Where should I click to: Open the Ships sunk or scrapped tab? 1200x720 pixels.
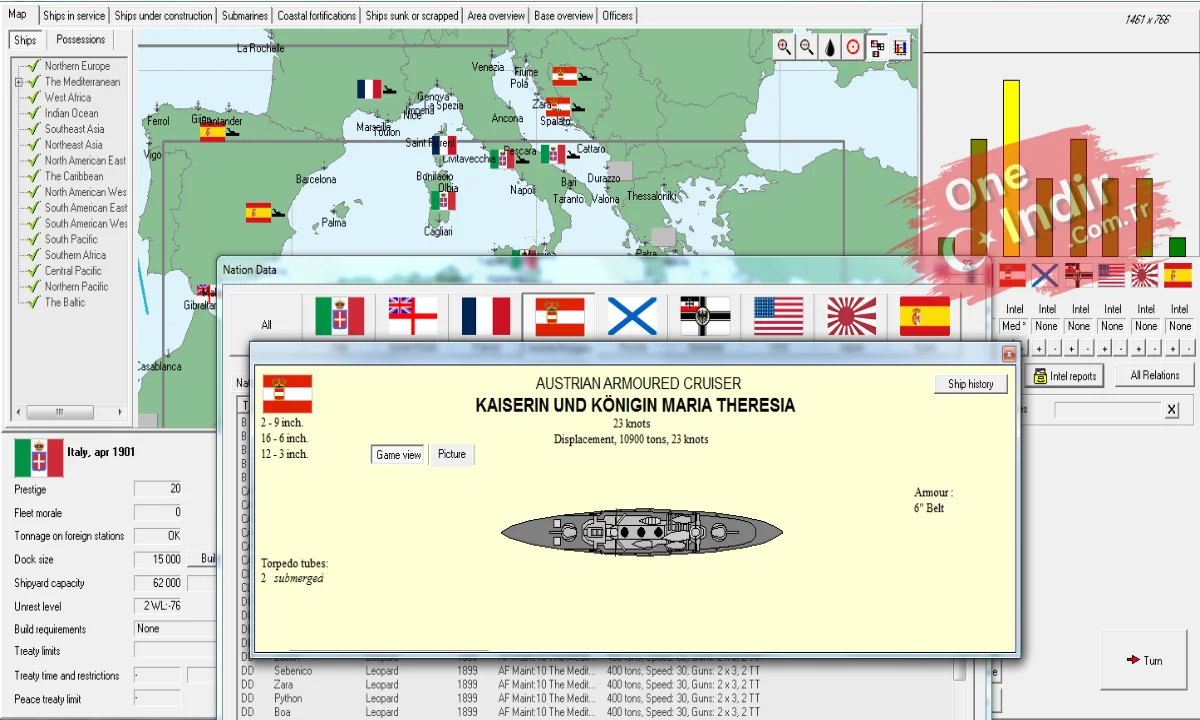(412, 16)
